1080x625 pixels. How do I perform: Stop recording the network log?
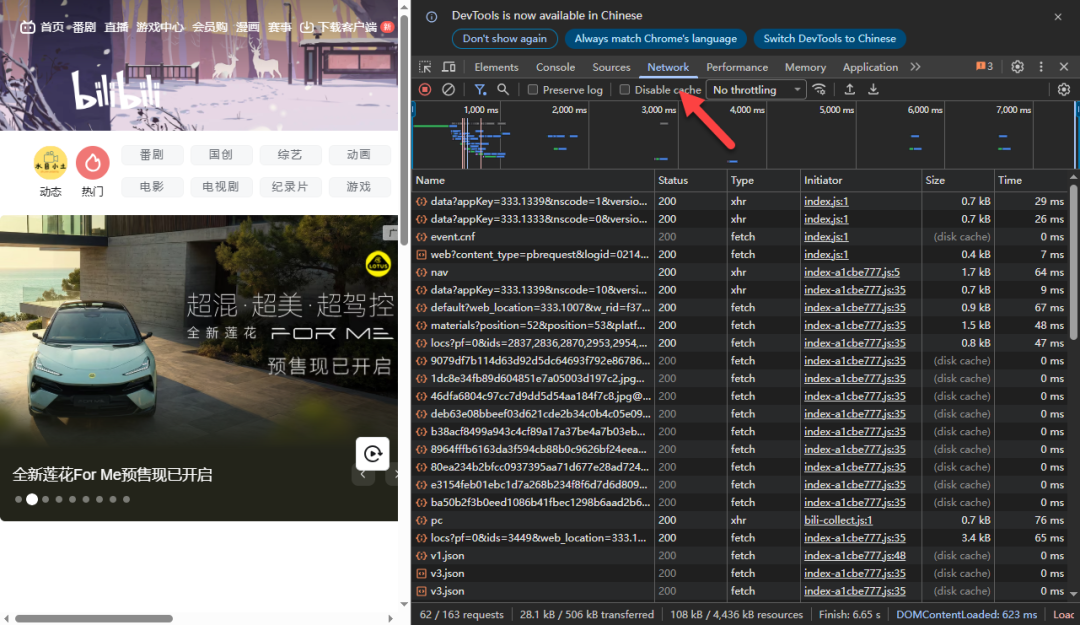click(x=425, y=90)
